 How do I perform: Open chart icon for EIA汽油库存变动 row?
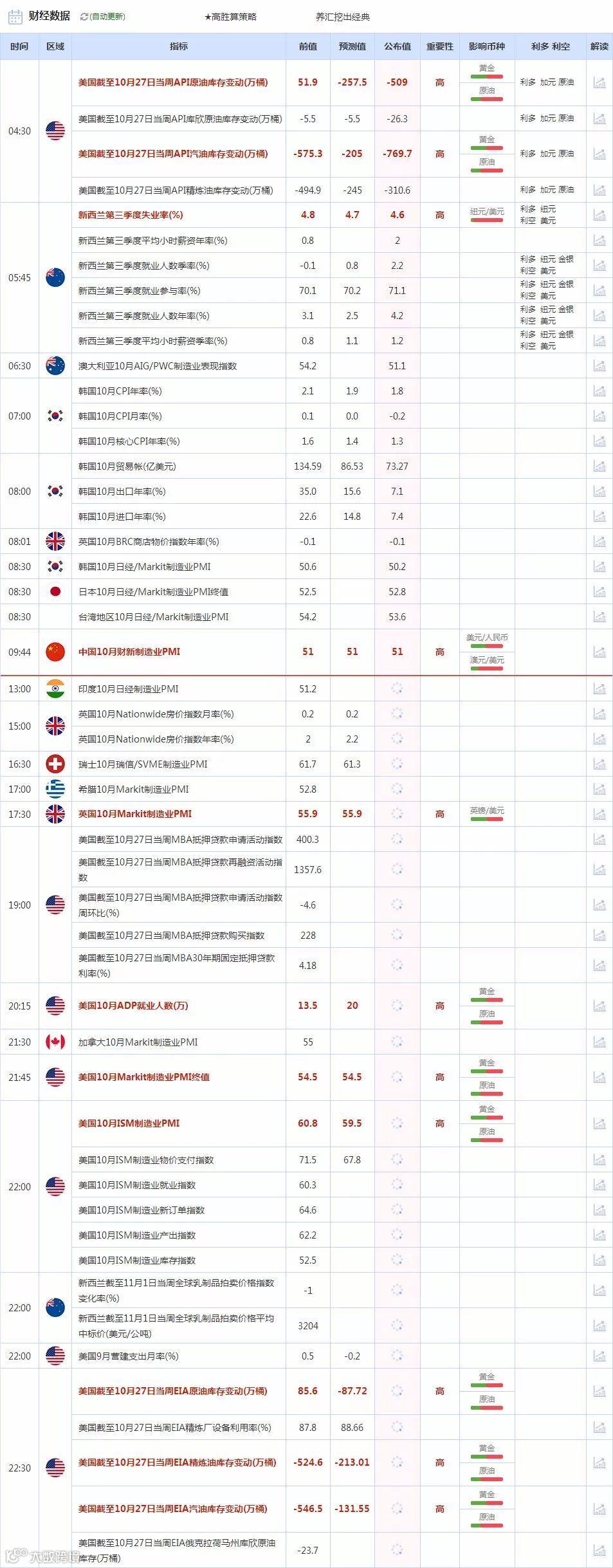(x=599, y=1509)
